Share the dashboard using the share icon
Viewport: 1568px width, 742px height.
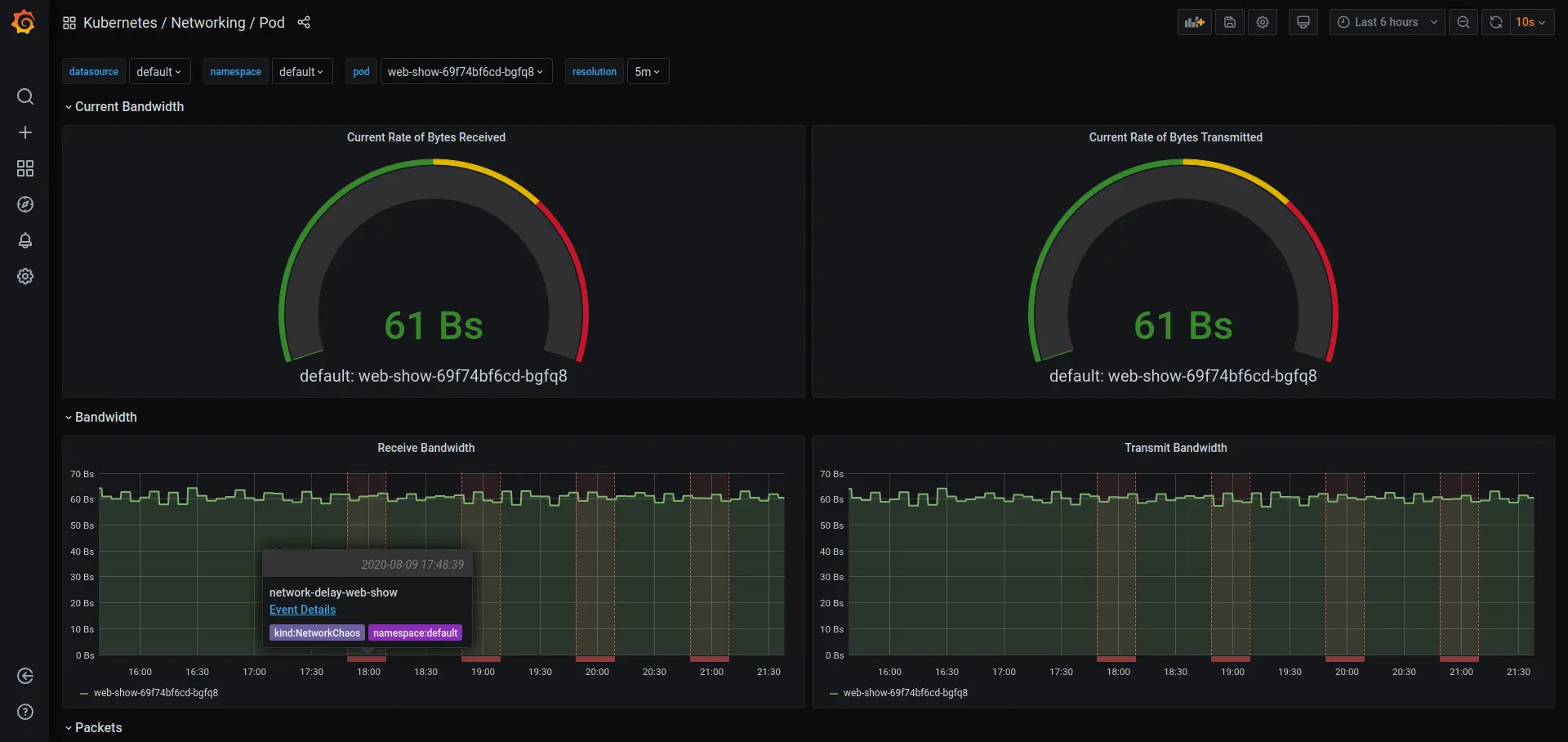click(304, 22)
